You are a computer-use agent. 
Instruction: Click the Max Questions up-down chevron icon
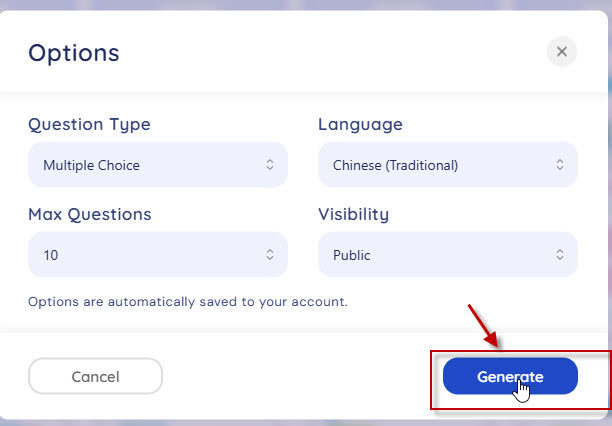[270, 255]
